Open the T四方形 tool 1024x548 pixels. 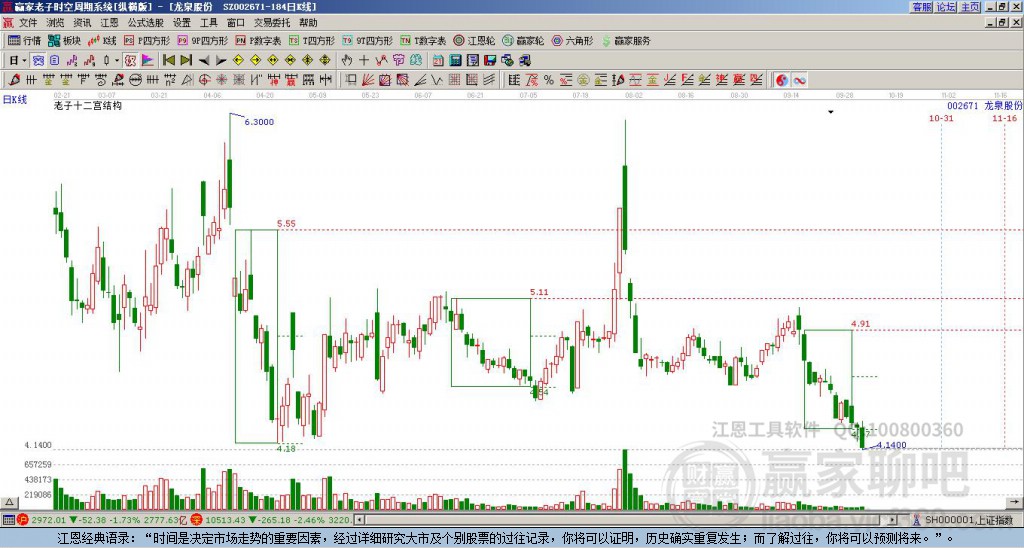click(312, 40)
